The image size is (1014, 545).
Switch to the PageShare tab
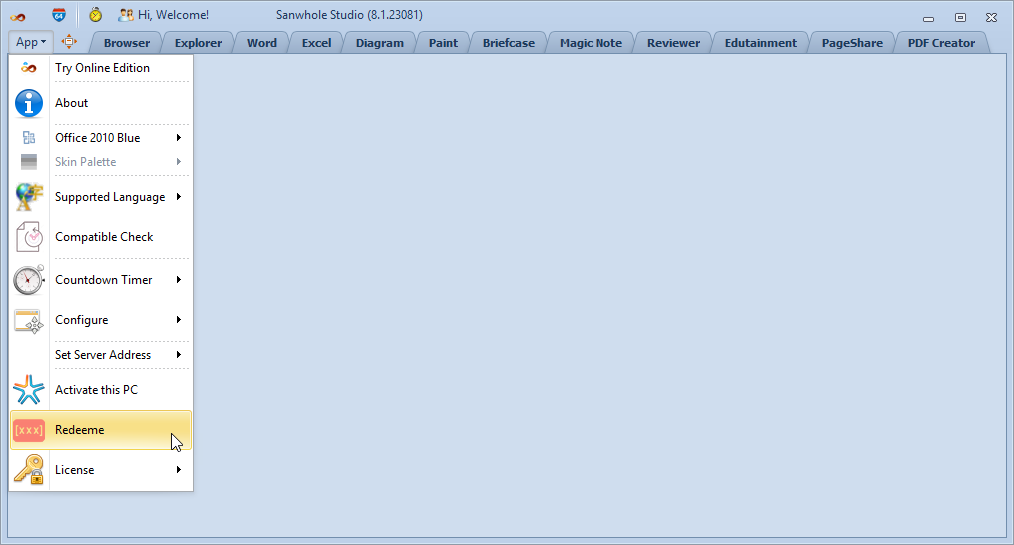point(852,43)
